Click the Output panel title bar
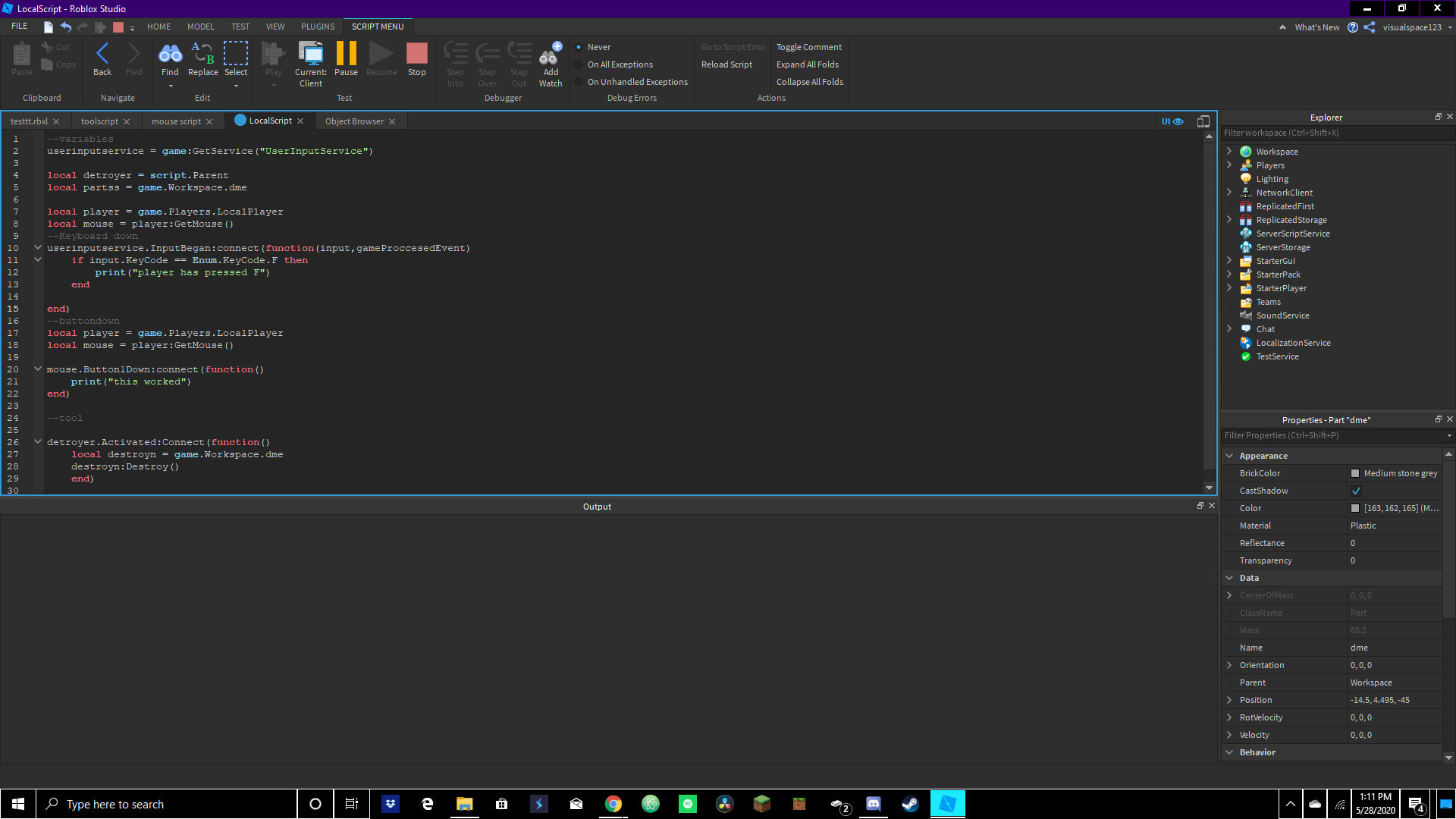 [x=596, y=505]
